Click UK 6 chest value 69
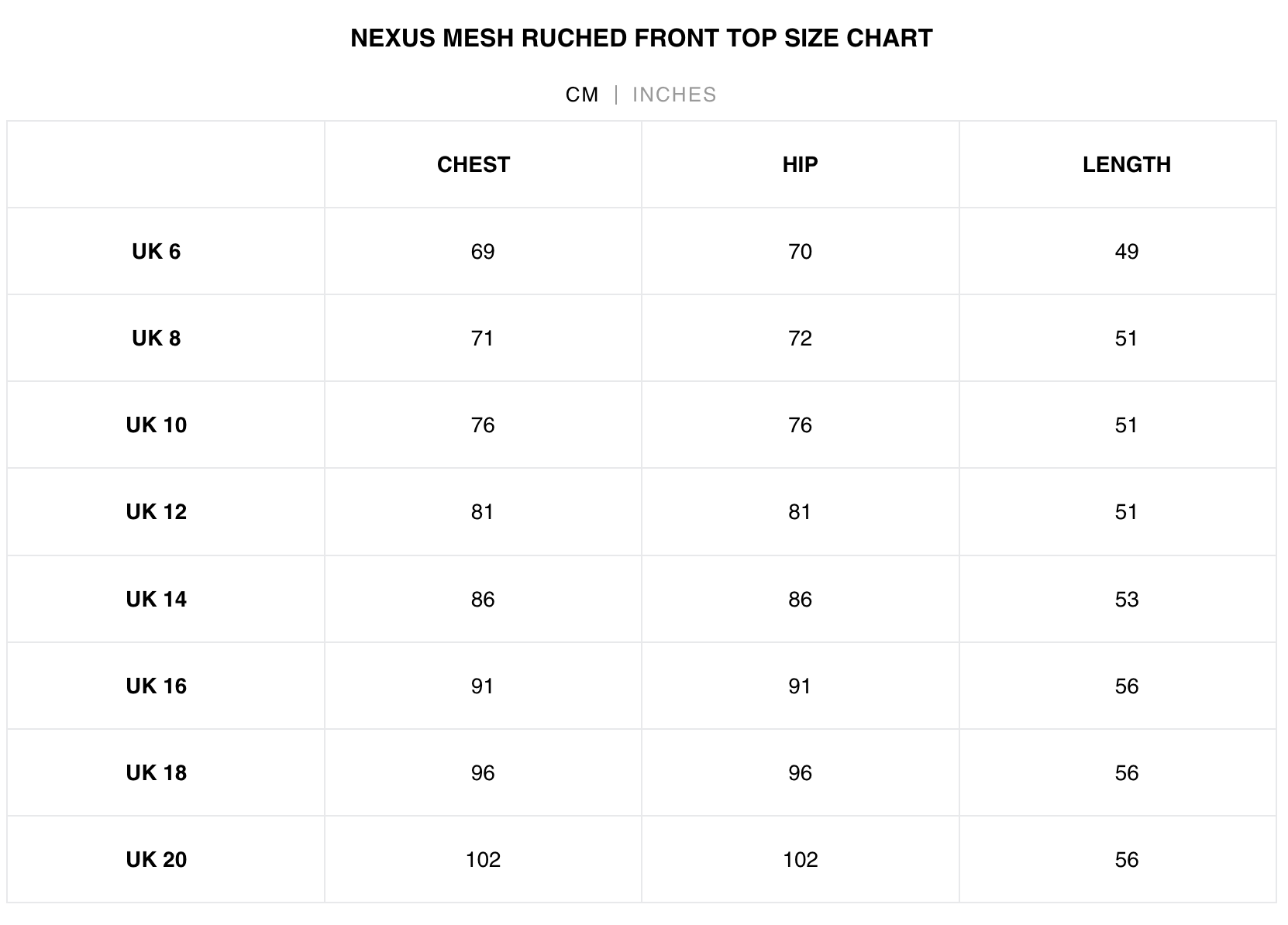The width and height of the screenshot is (1288, 925). [482, 251]
